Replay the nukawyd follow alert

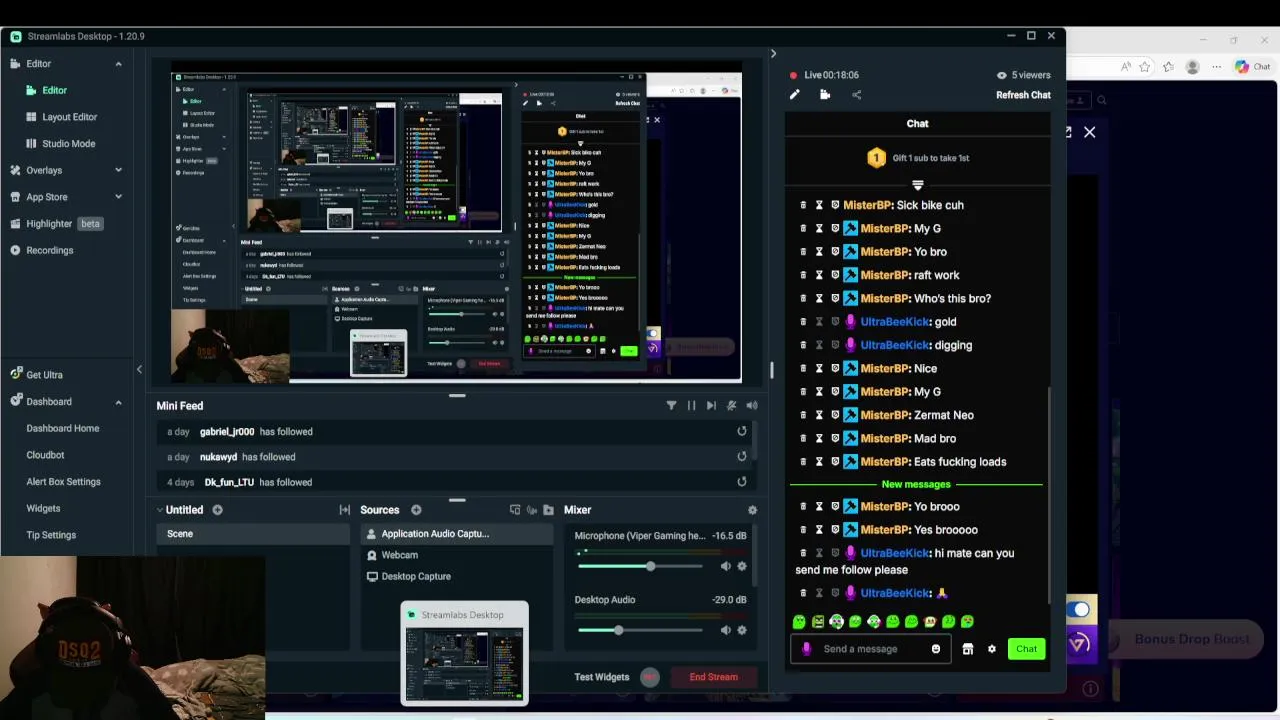(x=741, y=456)
